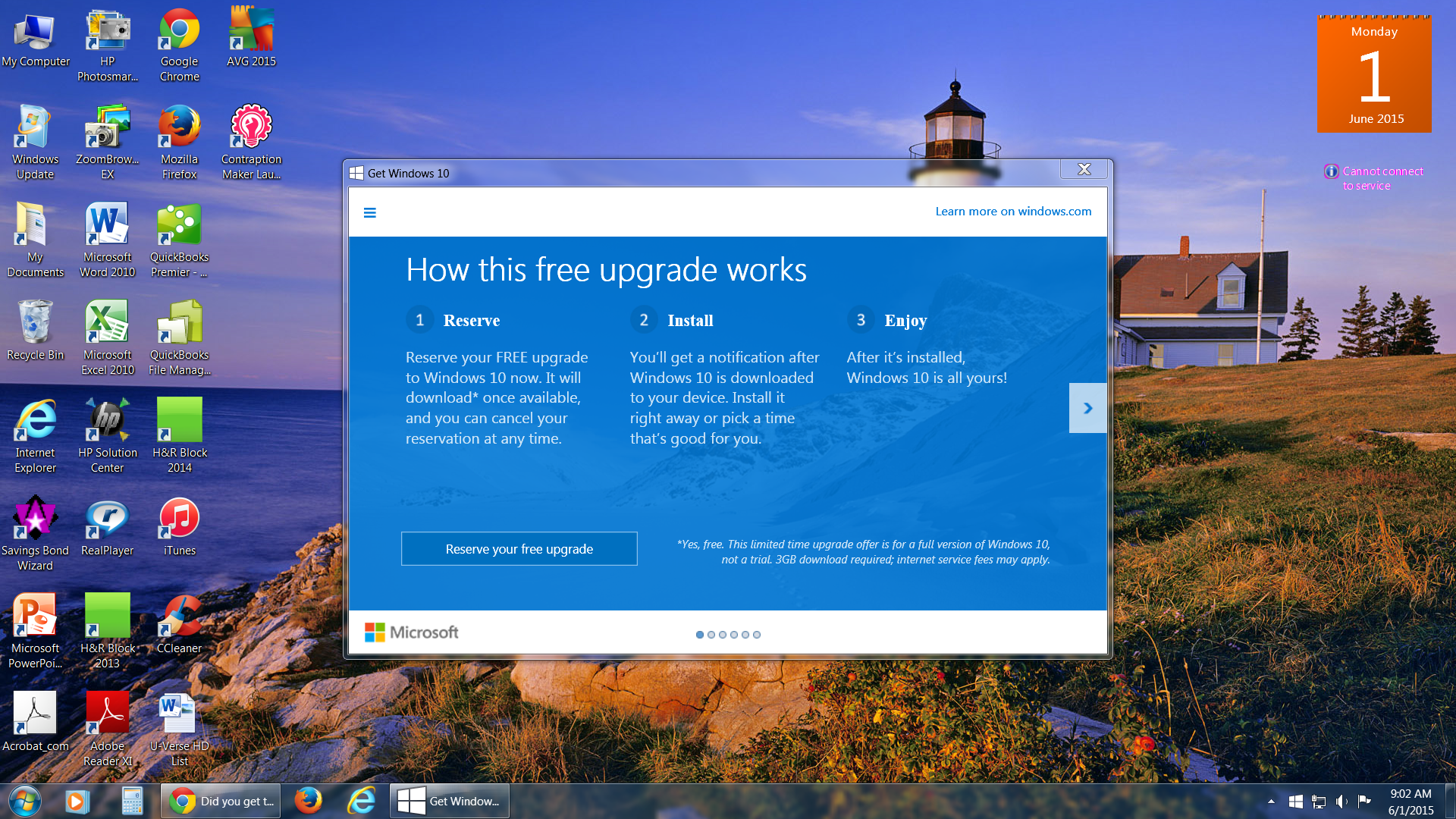Open Internet Explorer desktop shortcut
The image size is (1456, 819).
[35, 436]
